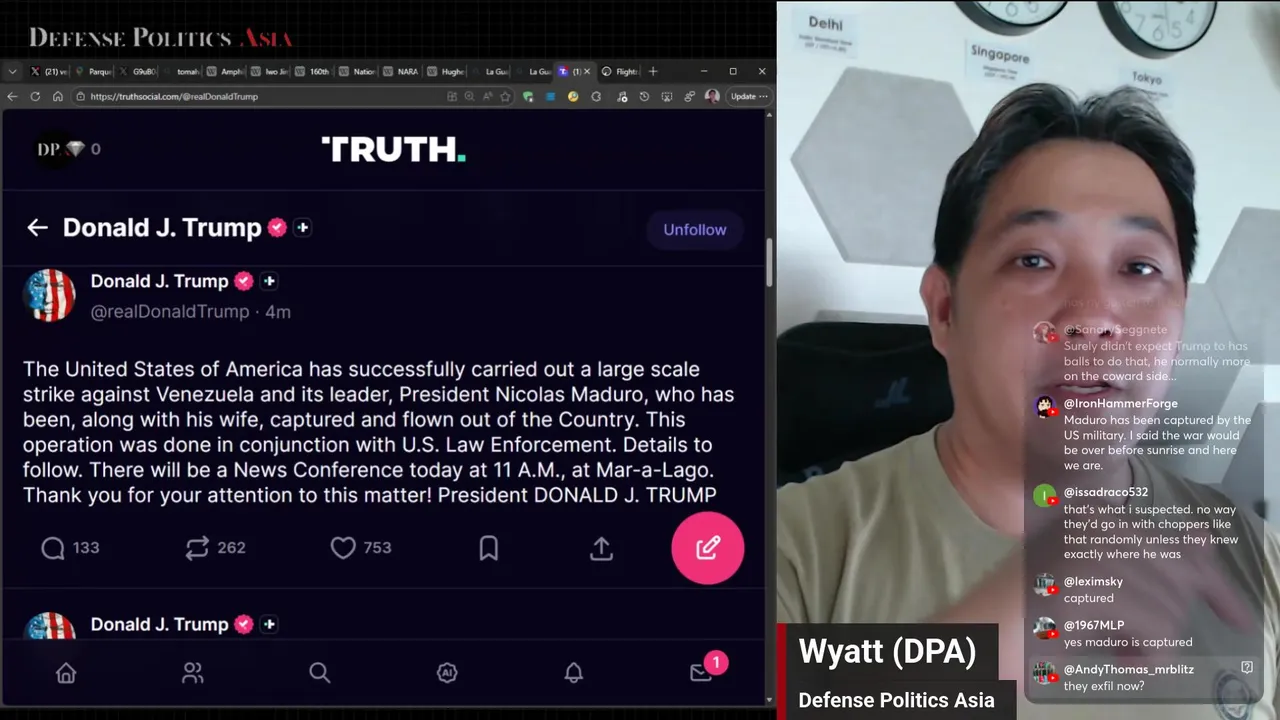Switch to the 160th tab

click(313, 71)
